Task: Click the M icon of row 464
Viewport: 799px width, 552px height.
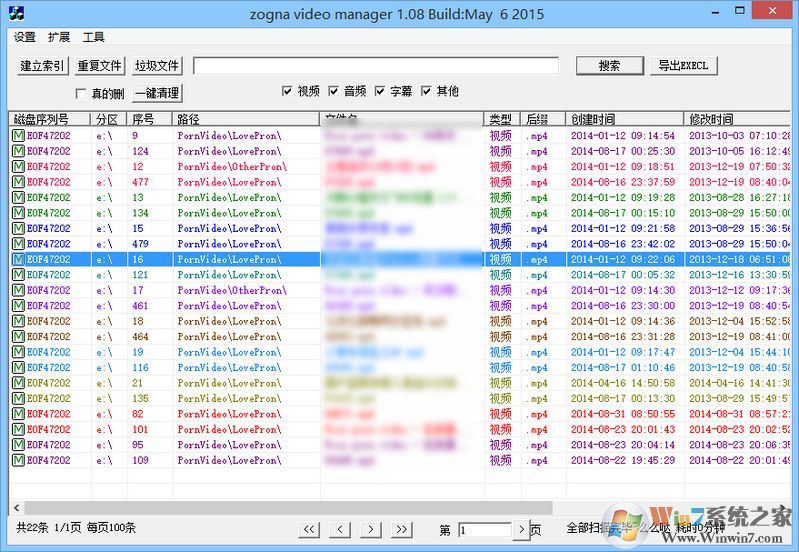Action: [18, 336]
